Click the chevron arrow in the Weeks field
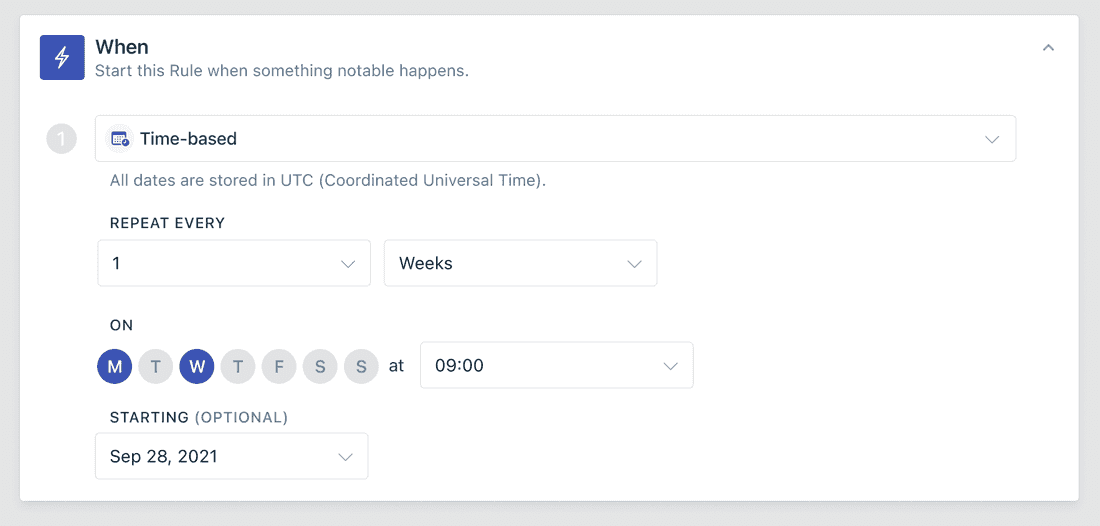The width and height of the screenshot is (1100, 526). [634, 264]
